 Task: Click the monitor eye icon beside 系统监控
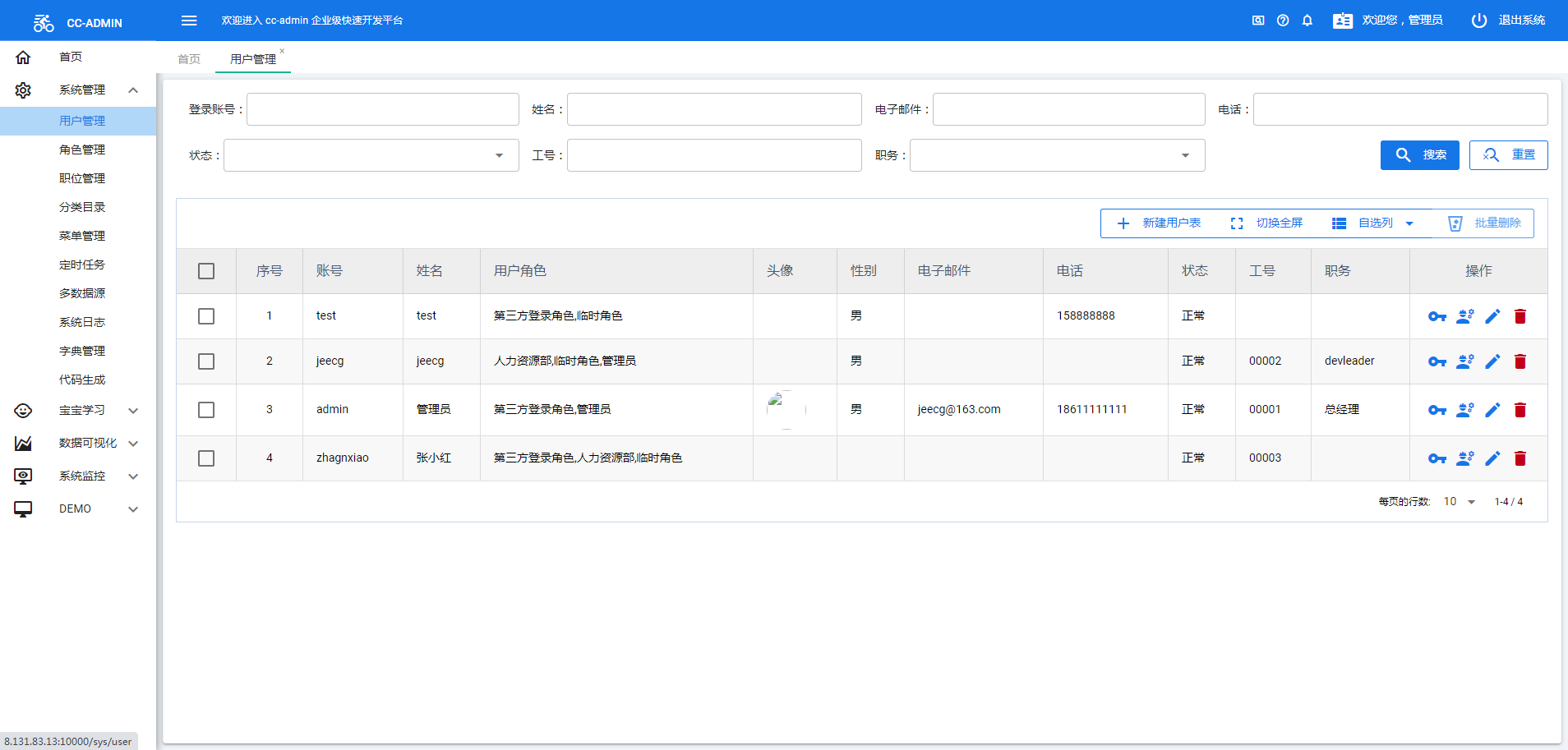[x=23, y=476]
